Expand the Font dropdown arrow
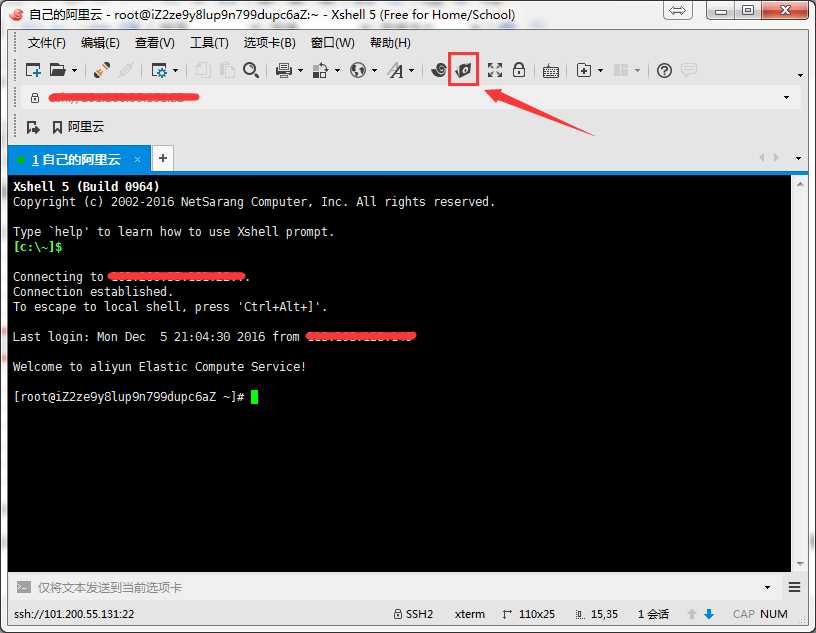The image size is (816, 633). point(412,70)
